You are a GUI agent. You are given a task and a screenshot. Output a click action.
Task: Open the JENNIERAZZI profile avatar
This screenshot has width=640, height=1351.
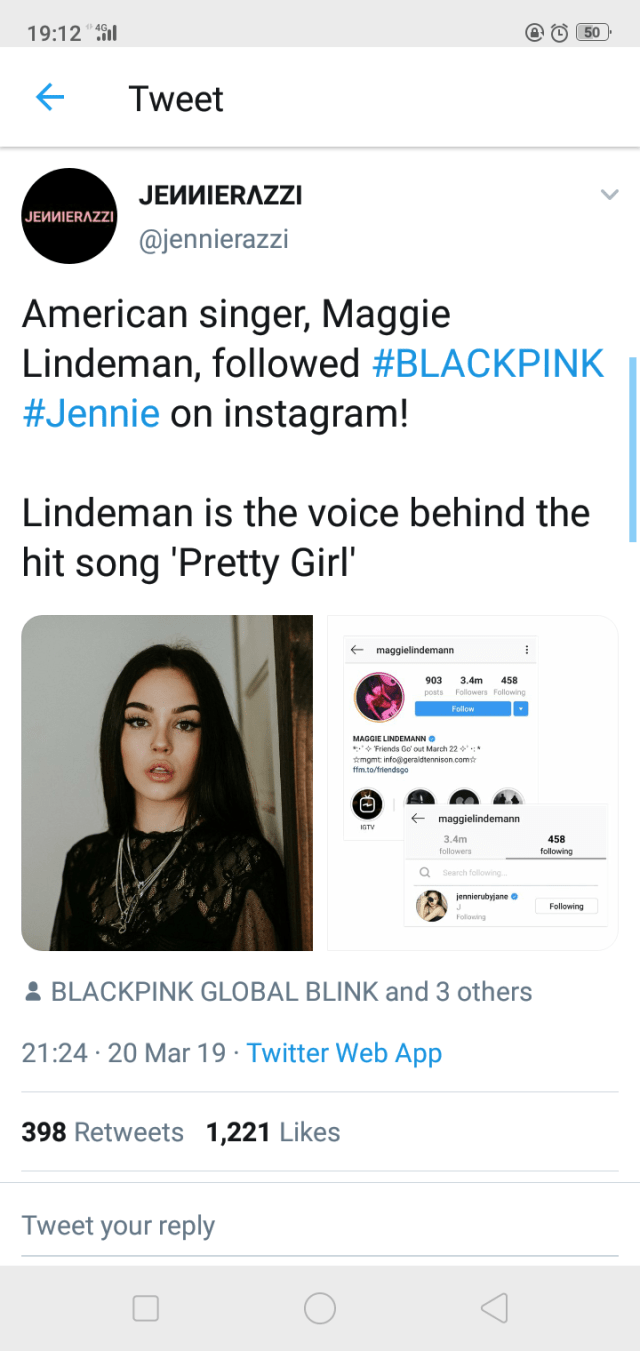click(x=69, y=216)
